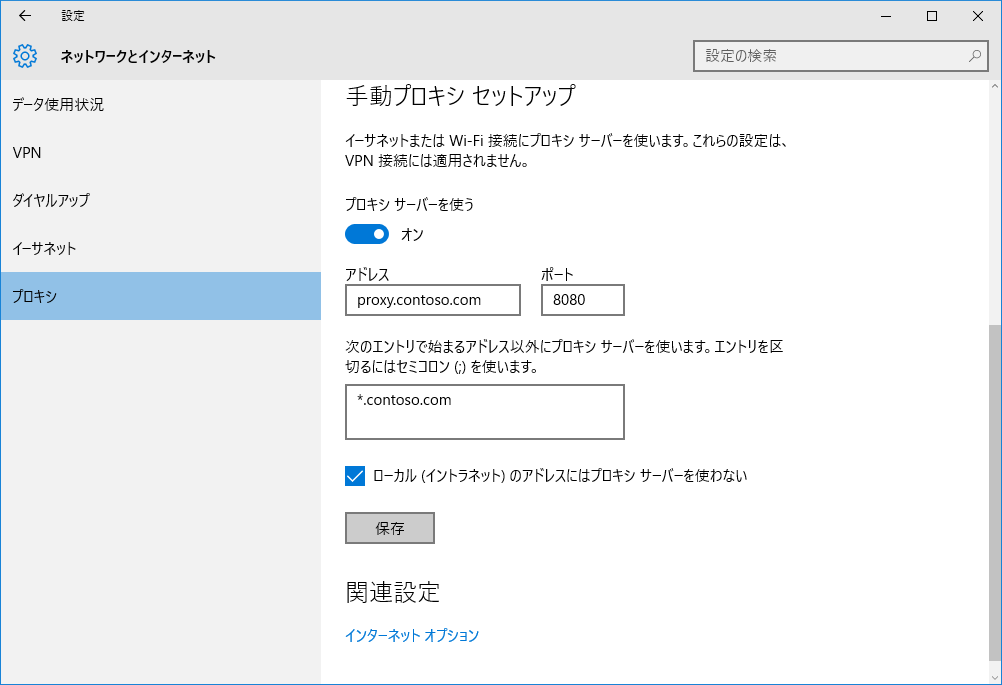Click the exceptions box containing *.contoso.com
This screenshot has width=1002, height=685.
point(485,412)
